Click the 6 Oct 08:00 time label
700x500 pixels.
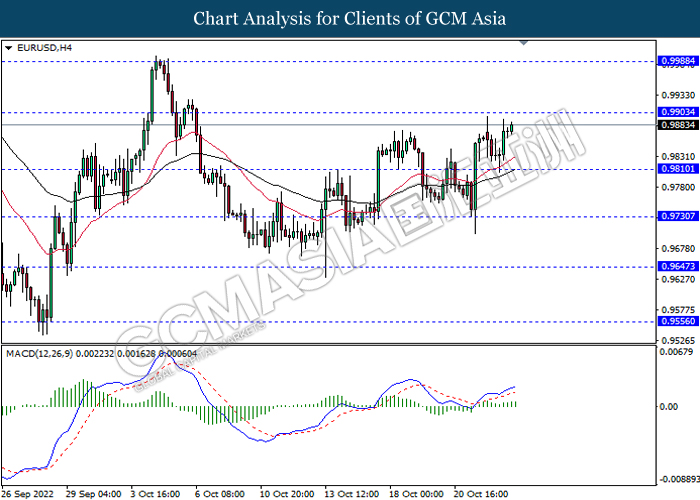point(219,494)
